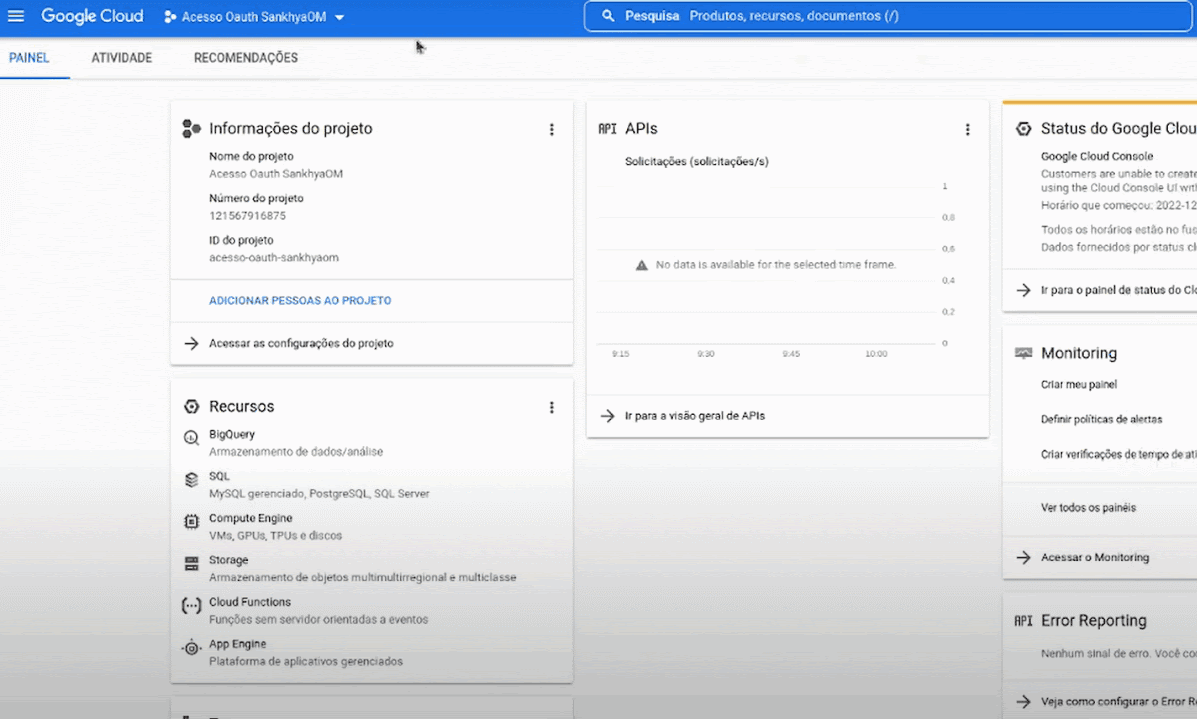1197x719 pixels.
Task: Click the project selector icon beside Acesso Oauth SankhyaOM
Action: pyautogui.click(x=170, y=17)
